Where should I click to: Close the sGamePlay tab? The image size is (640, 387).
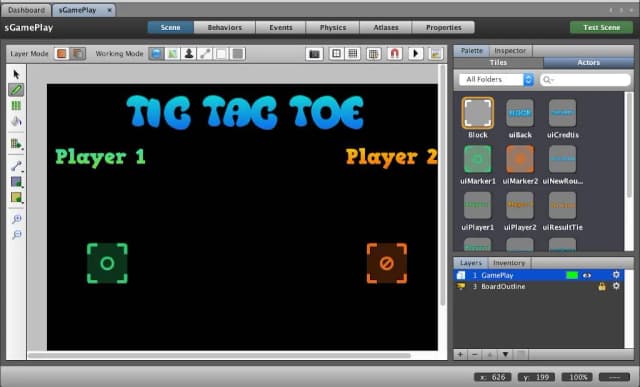(x=109, y=10)
